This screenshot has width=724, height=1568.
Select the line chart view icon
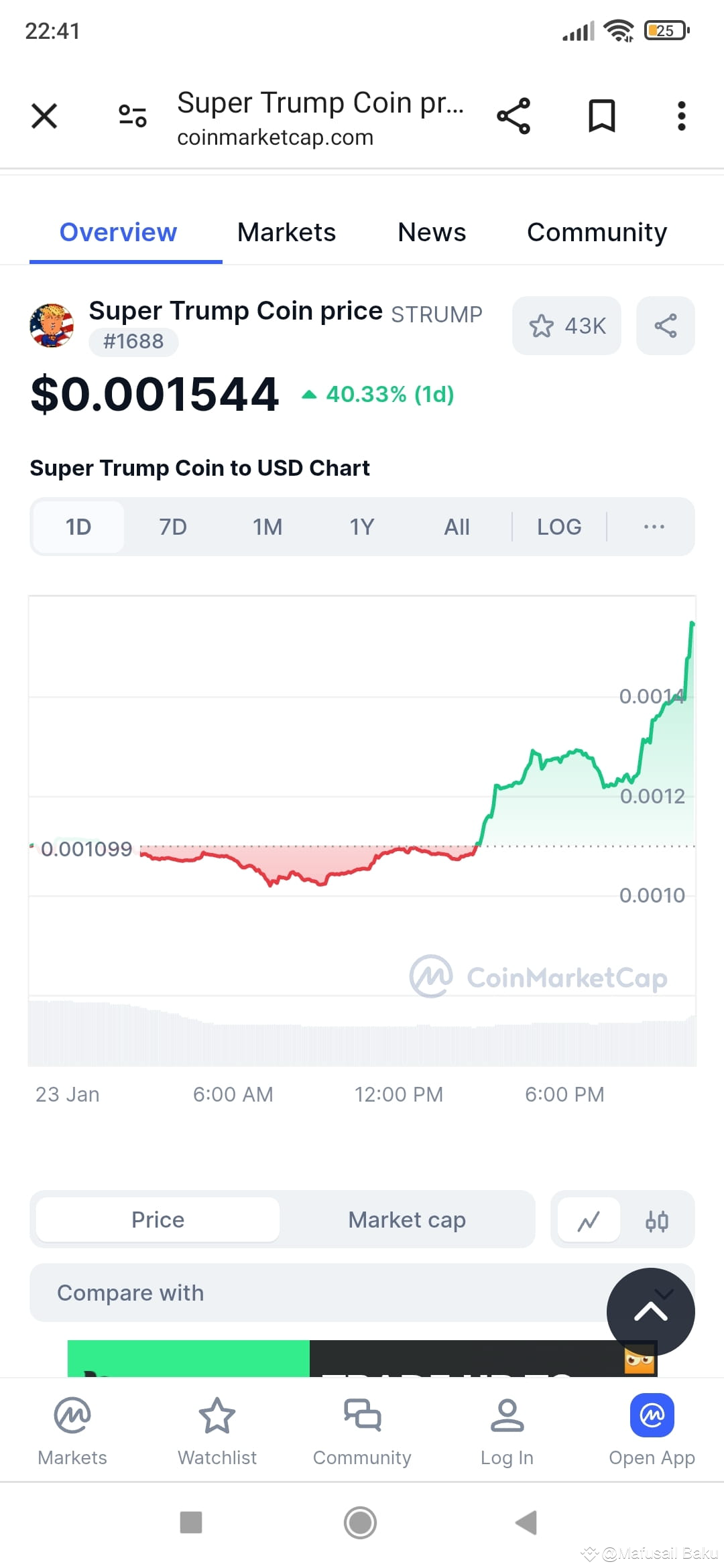[587, 1220]
